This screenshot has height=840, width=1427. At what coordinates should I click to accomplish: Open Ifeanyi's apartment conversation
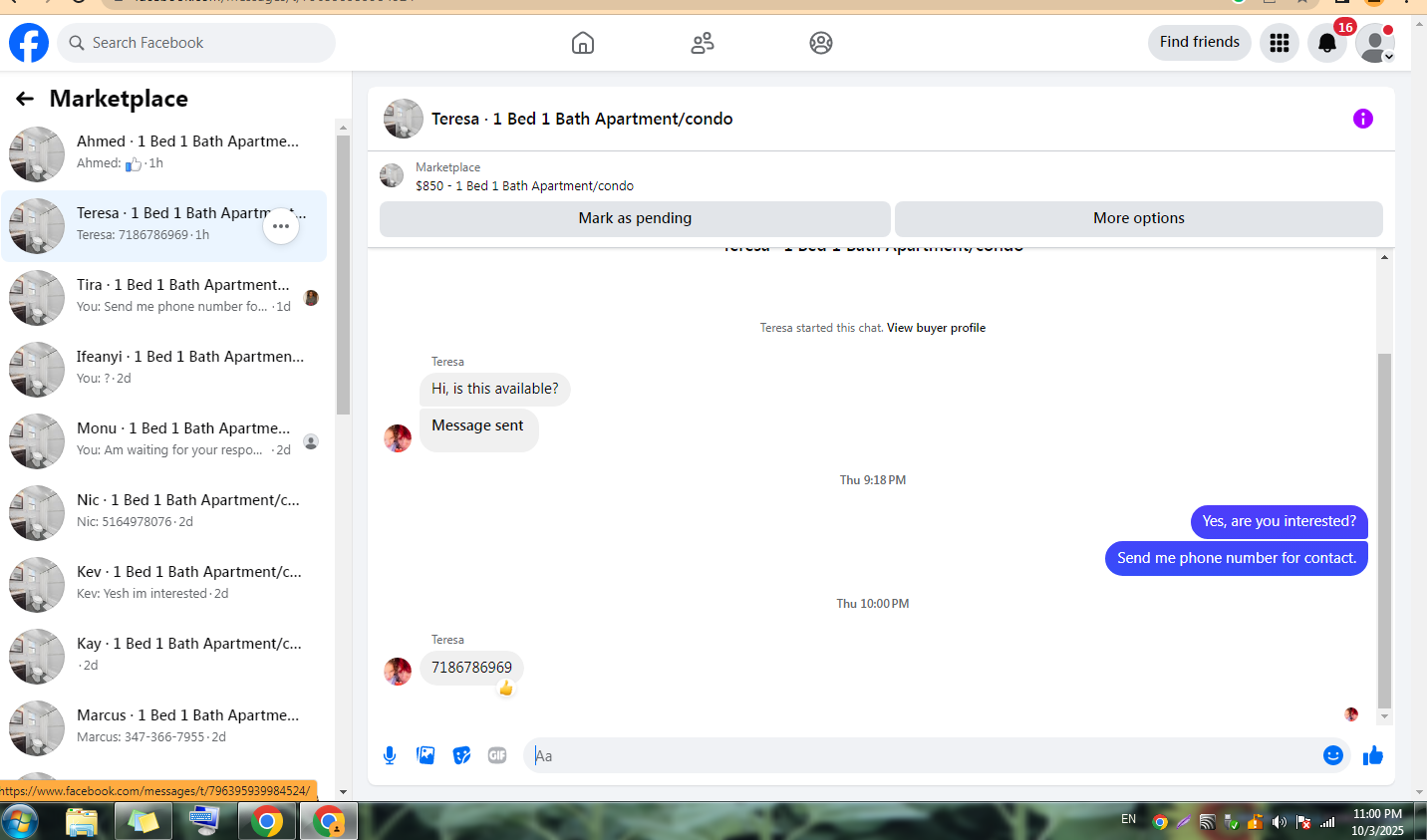click(164, 370)
